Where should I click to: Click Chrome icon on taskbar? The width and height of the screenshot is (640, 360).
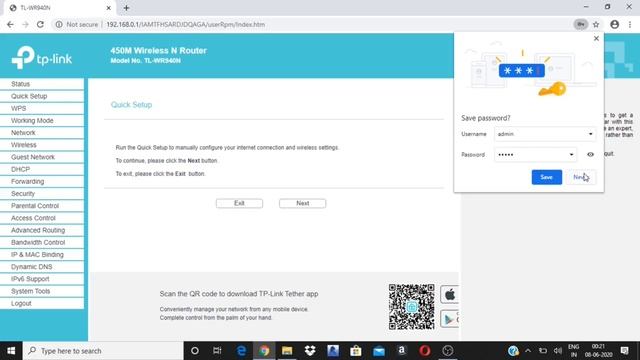coord(264,351)
